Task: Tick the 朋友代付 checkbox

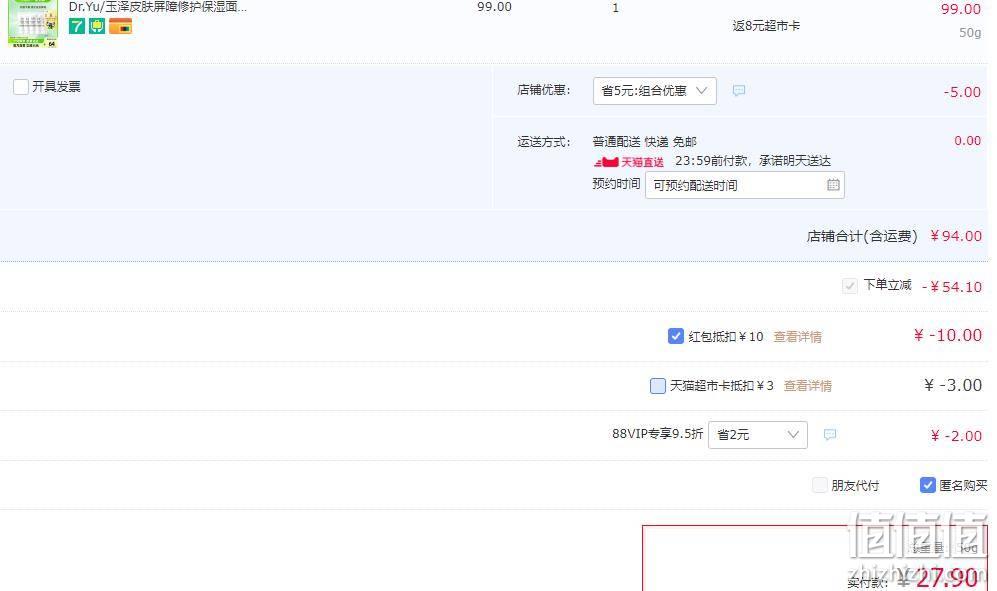Action: pyautogui.click(x=820, y=485)
